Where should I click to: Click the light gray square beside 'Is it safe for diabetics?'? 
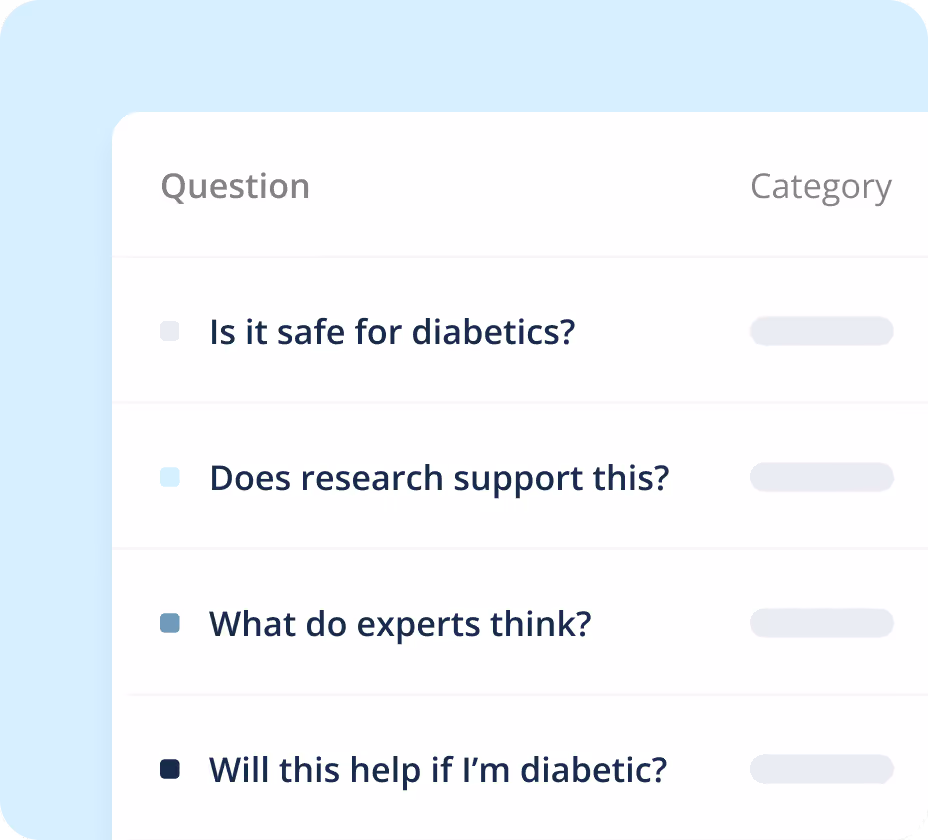pos(170,331)
